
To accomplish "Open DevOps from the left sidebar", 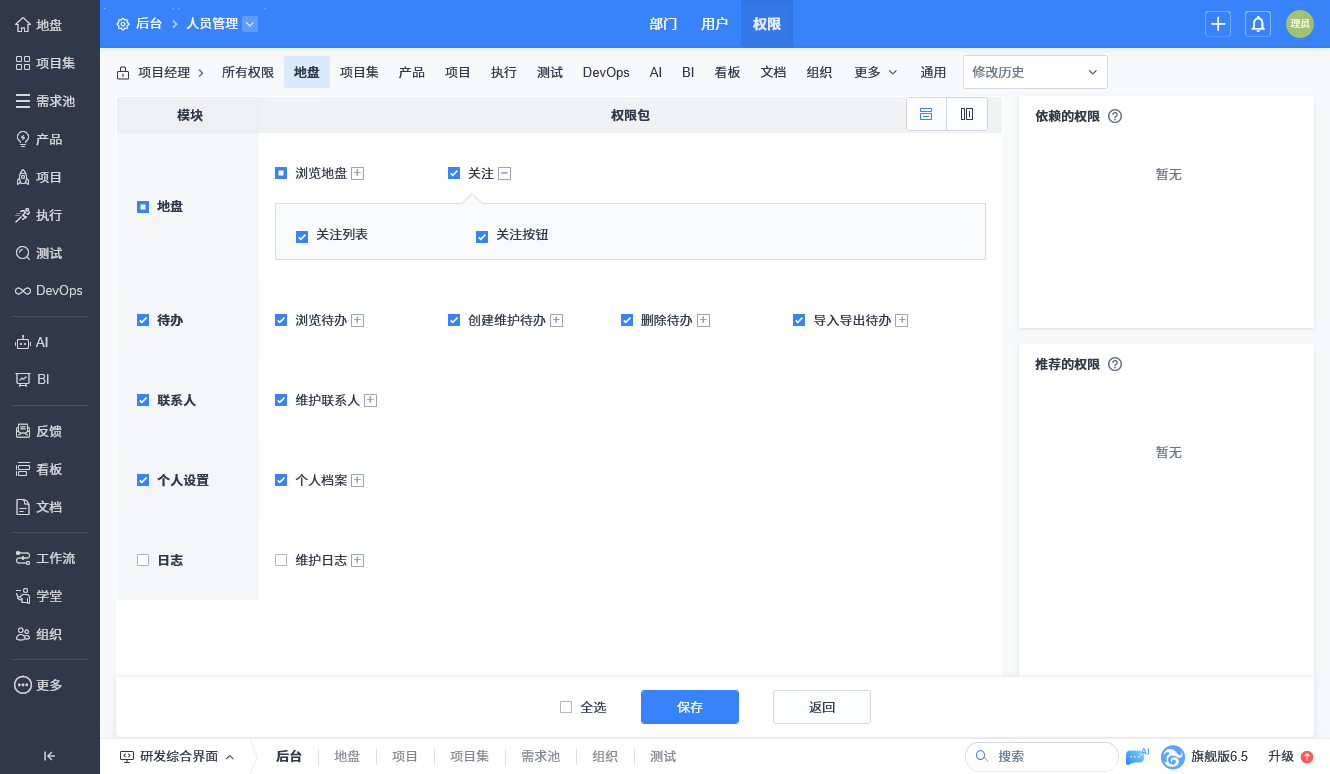I will tap(49, 291).
